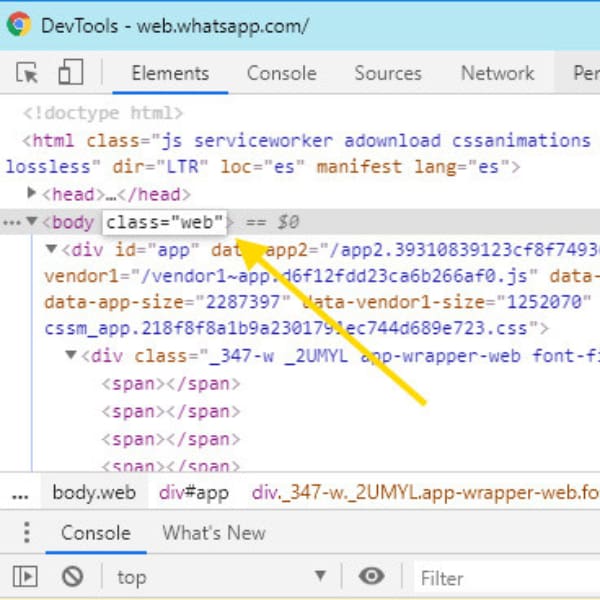This screenshot has width=600, height=600.
Task: Click the body.web breadcrumb
Action: coord(94,492)
